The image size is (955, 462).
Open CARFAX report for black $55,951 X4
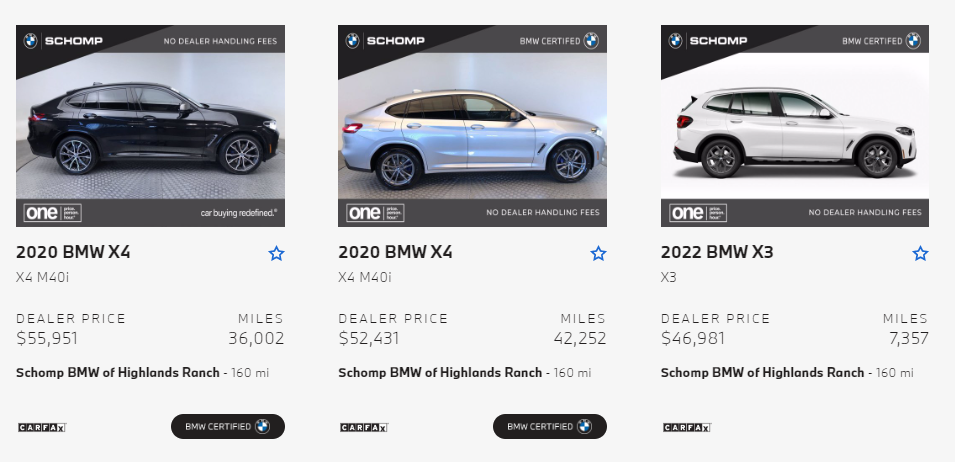(x=41, y=427)
